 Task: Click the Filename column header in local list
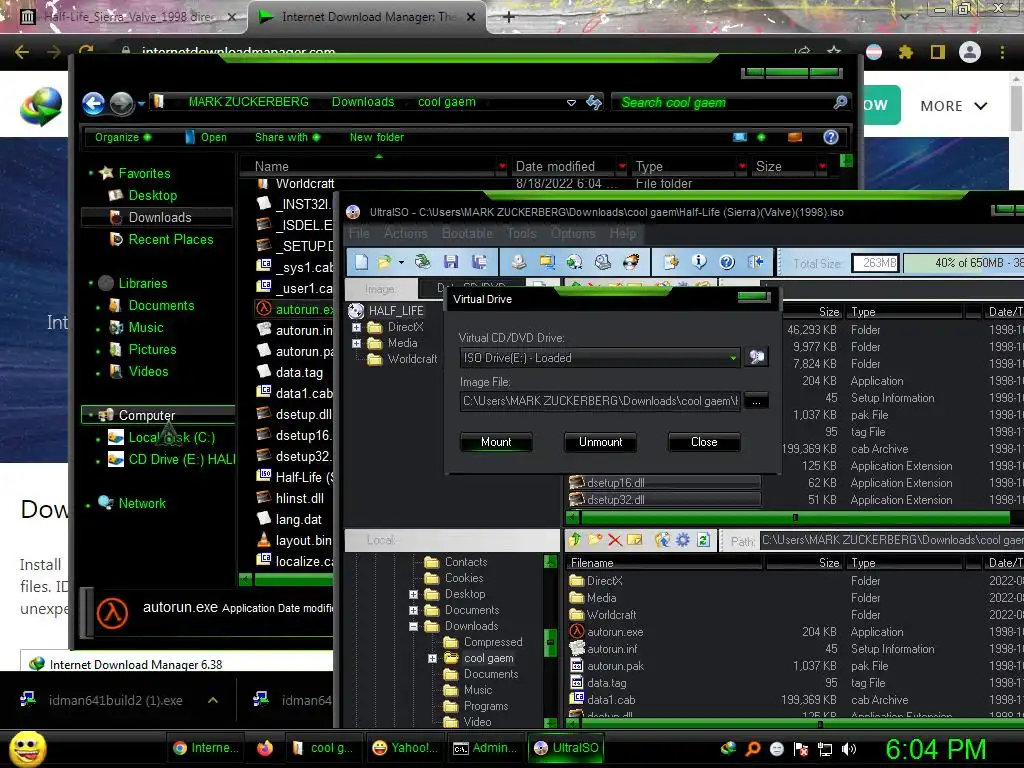click(x=665, y=563)
